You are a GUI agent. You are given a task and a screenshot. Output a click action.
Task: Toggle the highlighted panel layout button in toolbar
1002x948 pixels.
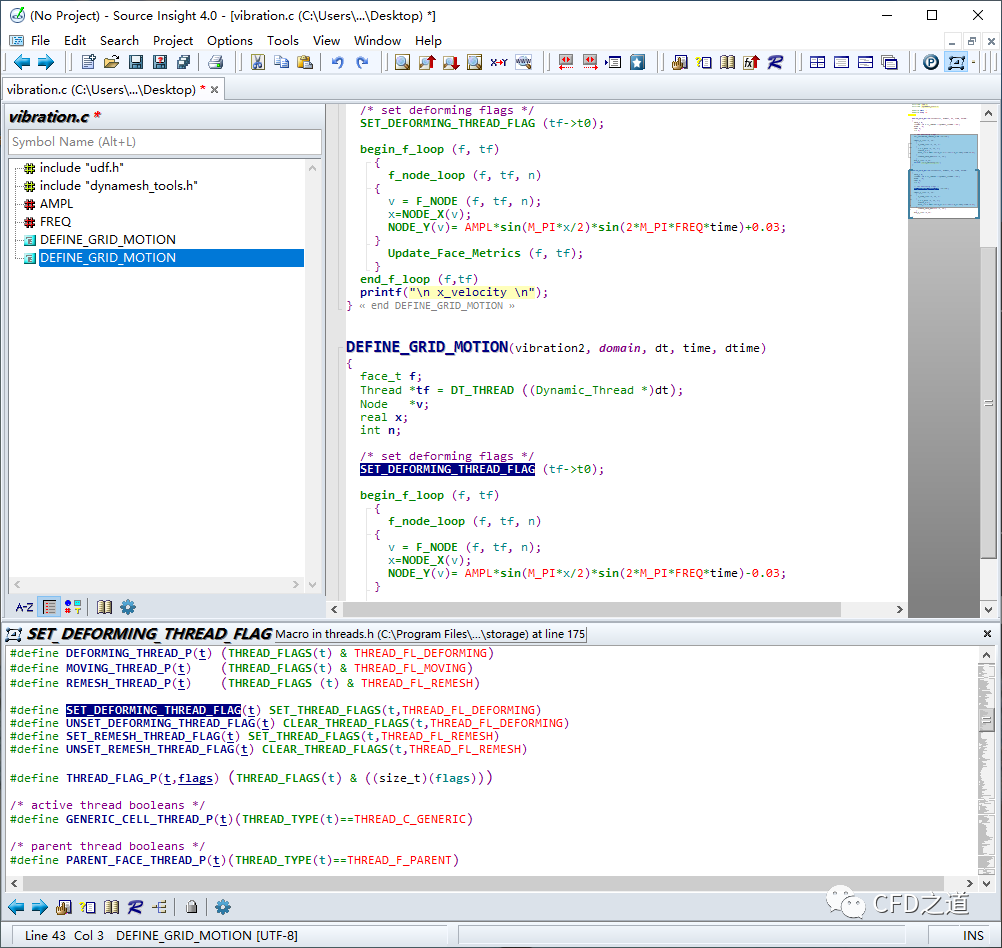pos(957,62)
